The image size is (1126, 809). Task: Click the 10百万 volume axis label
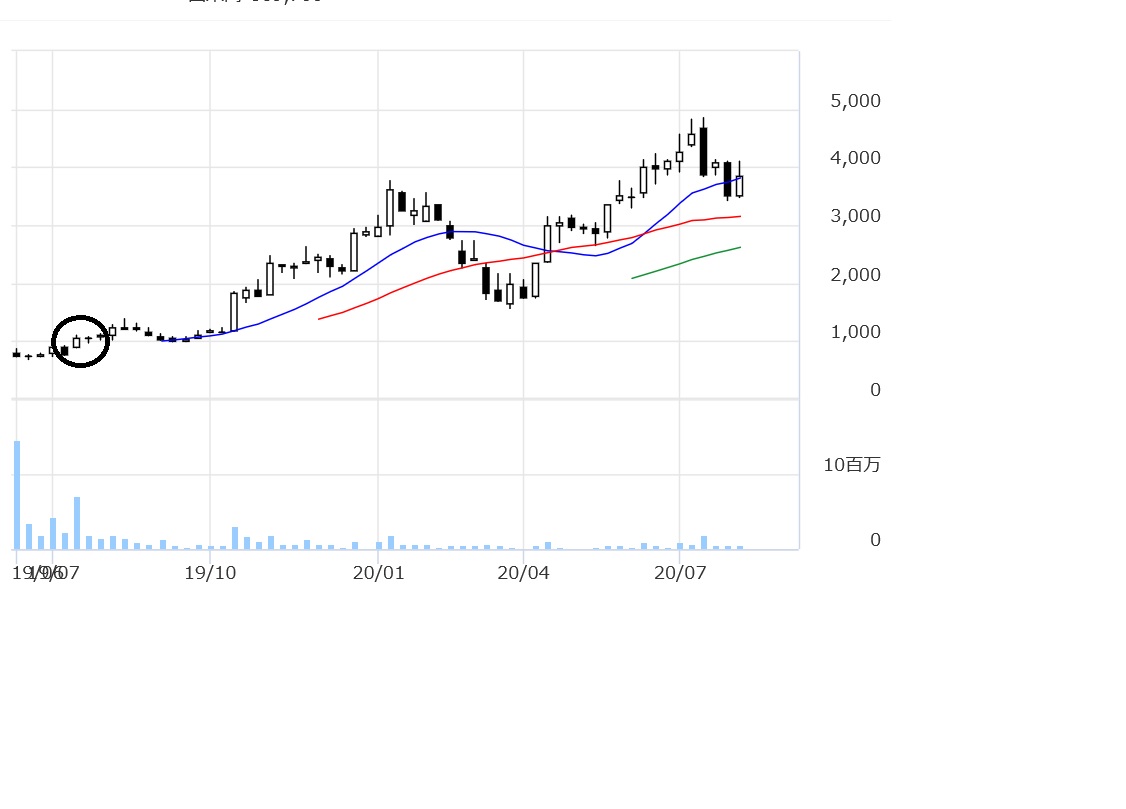[x=852, y=465]
